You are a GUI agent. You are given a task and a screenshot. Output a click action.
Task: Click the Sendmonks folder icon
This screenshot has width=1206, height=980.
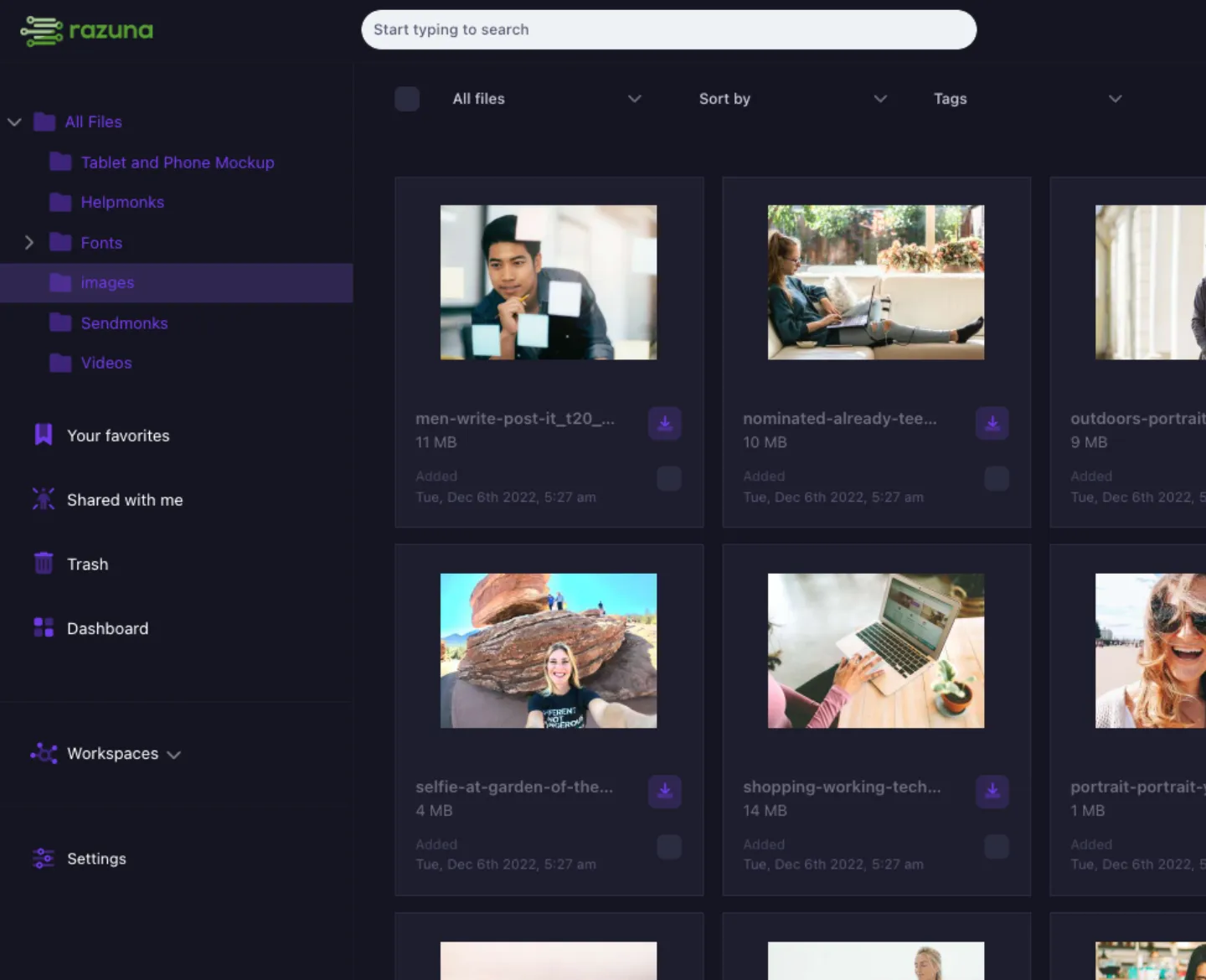(60, 322)
